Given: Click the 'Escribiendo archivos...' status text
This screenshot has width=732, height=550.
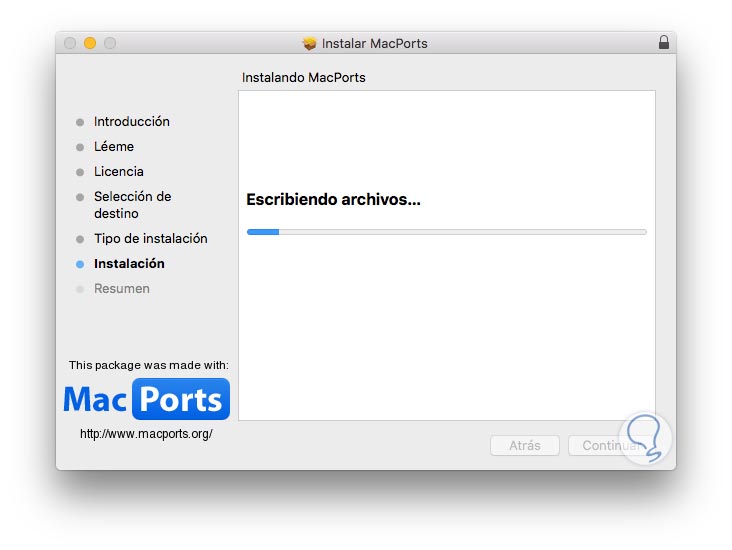Looking at the screenshot, I should (x=333, y=199).
